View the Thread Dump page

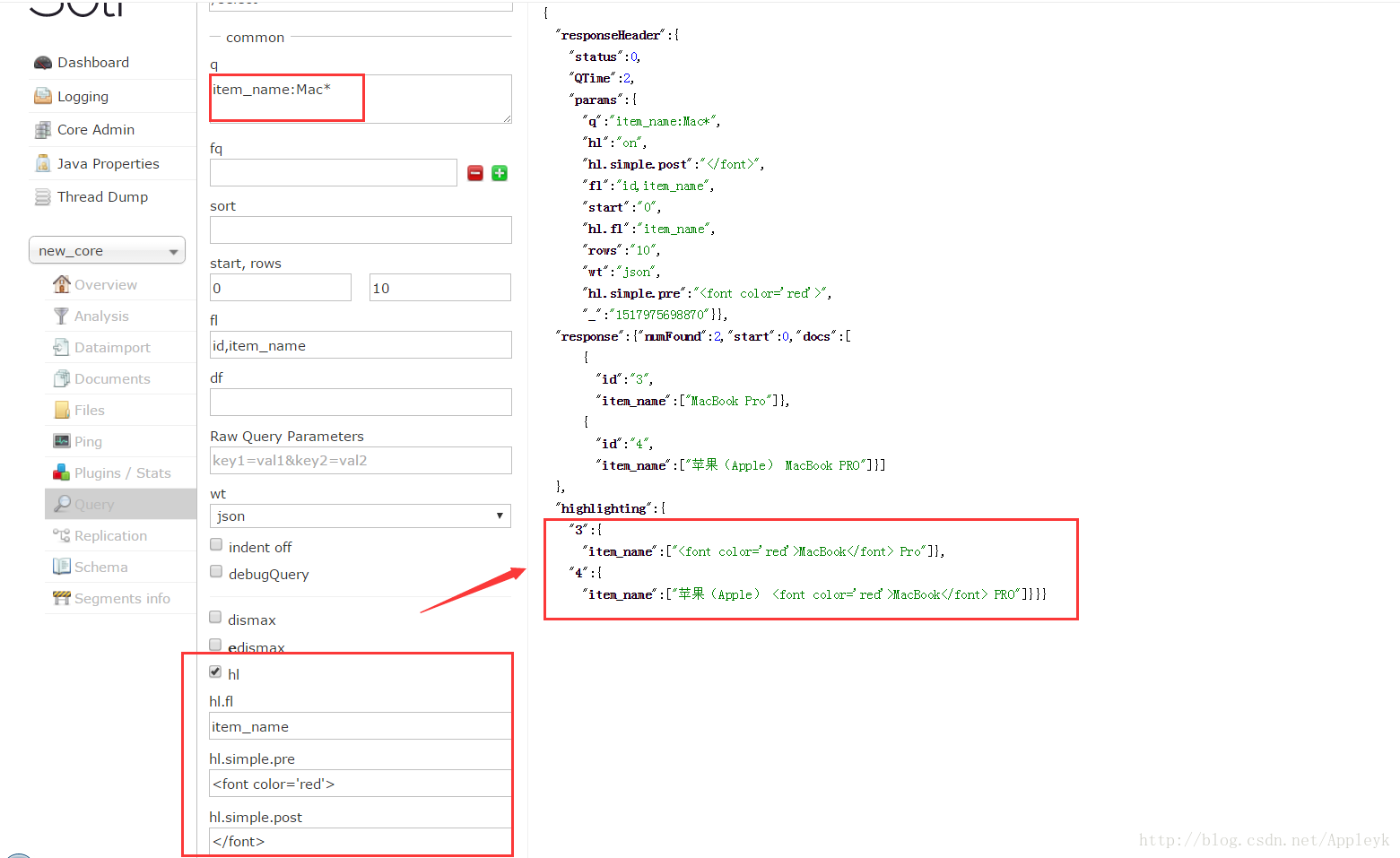click(102, 197)
